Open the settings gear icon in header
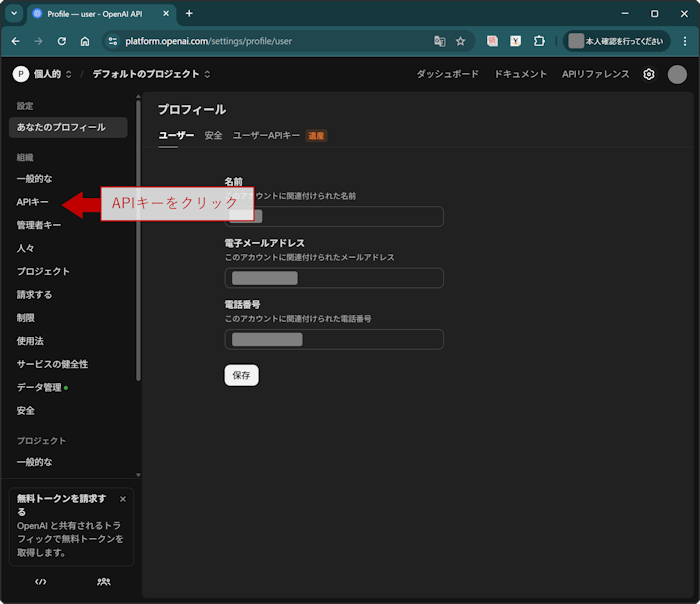Image resolution: width=700 pixels, height=604 pixels. click(x=649, y=74)
